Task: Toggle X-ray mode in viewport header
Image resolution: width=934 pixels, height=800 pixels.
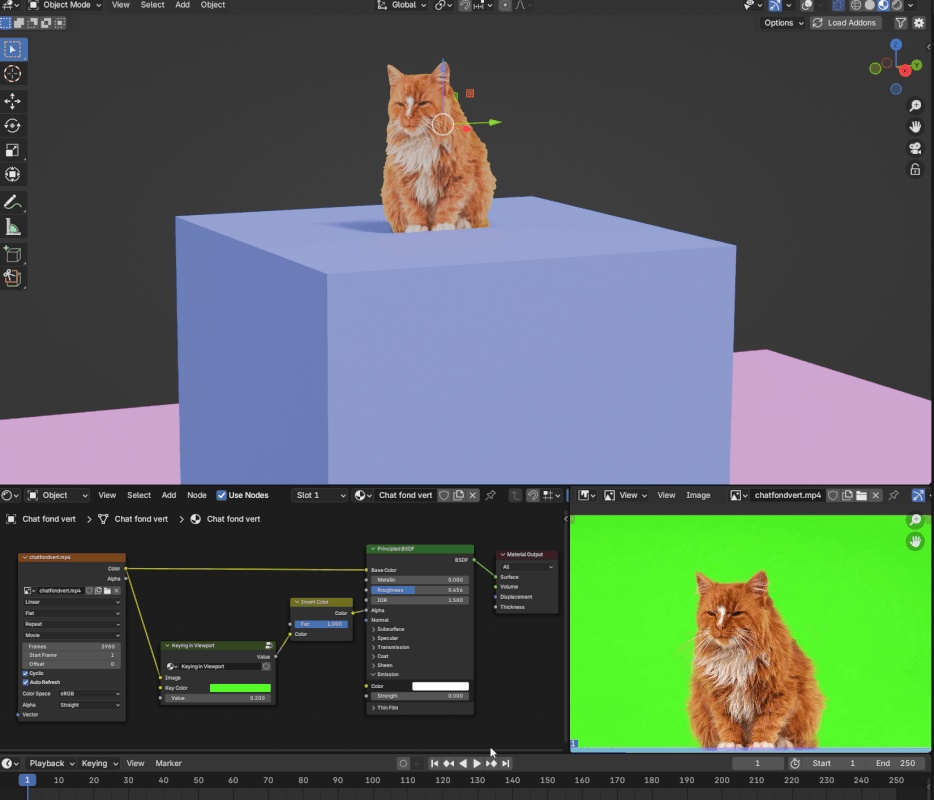Action: [x=838, y=5]
